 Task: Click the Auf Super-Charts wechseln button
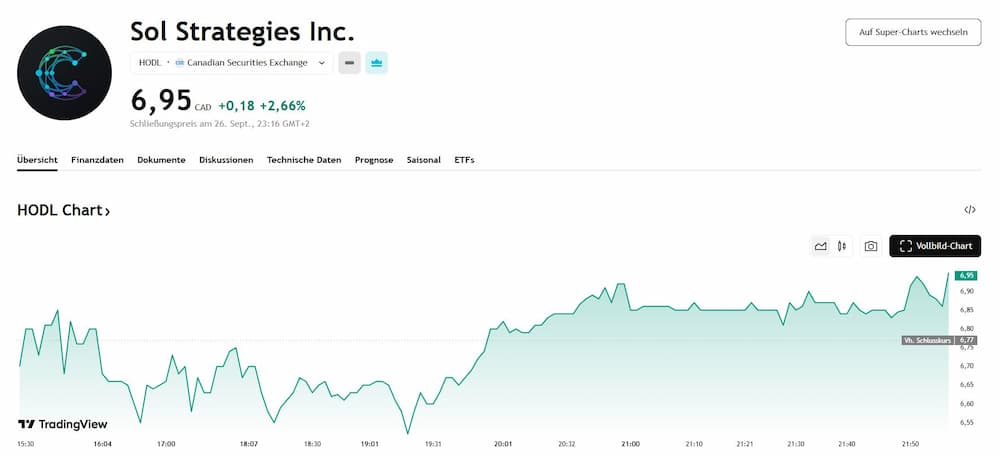913,32
